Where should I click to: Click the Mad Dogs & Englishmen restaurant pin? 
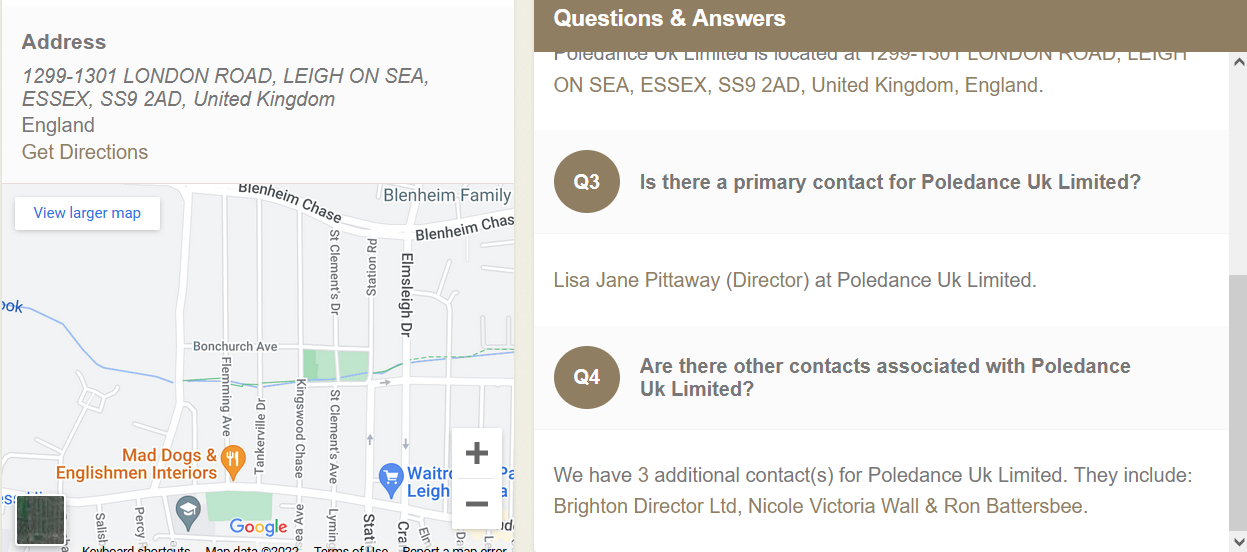click(233, 460)
